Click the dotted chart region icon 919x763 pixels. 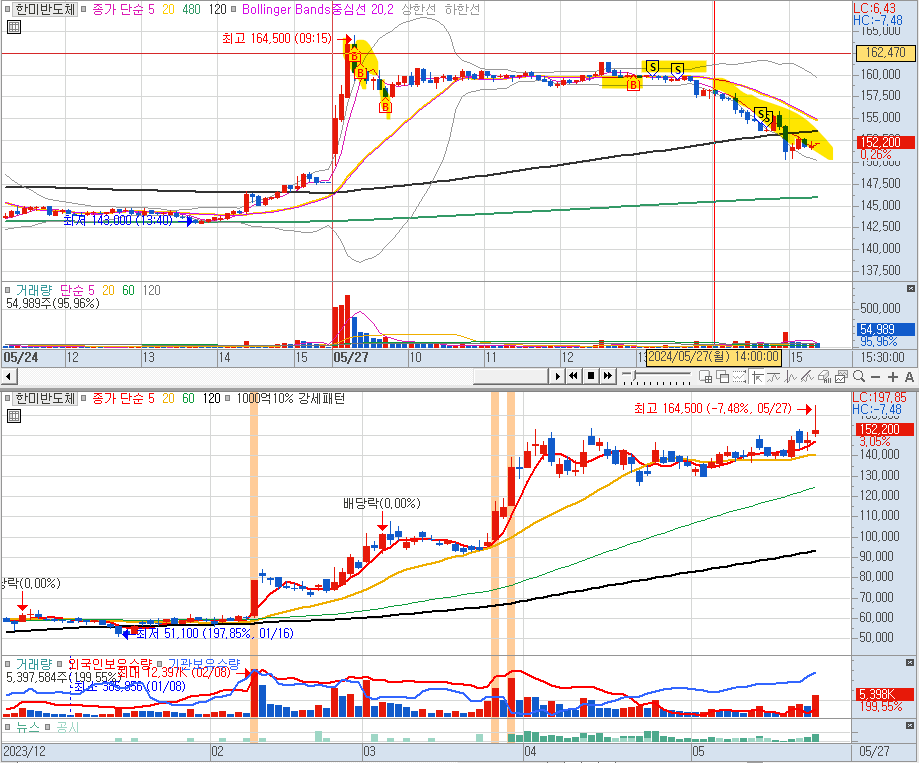point(740,377)
